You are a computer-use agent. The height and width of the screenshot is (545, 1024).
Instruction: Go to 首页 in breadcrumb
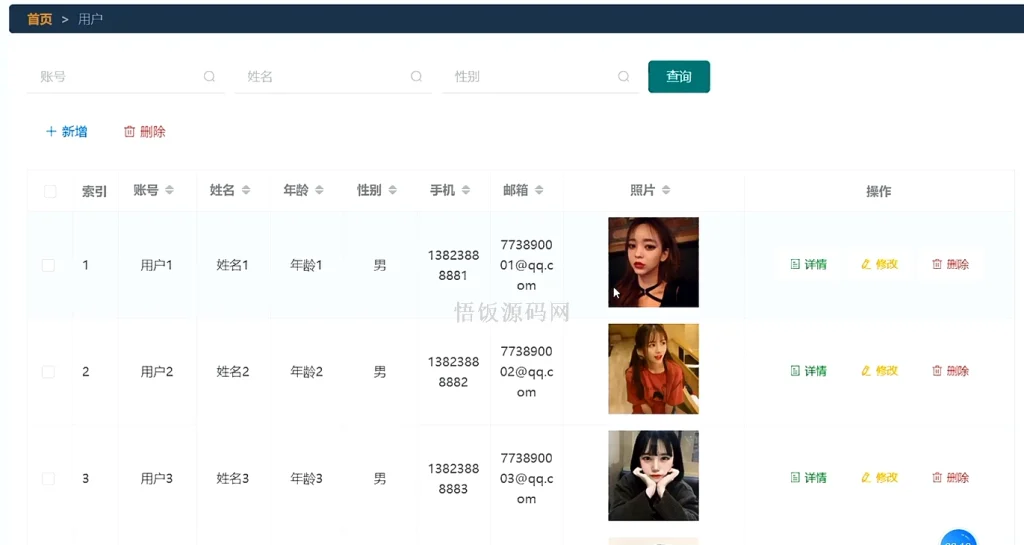click(40, 19)
